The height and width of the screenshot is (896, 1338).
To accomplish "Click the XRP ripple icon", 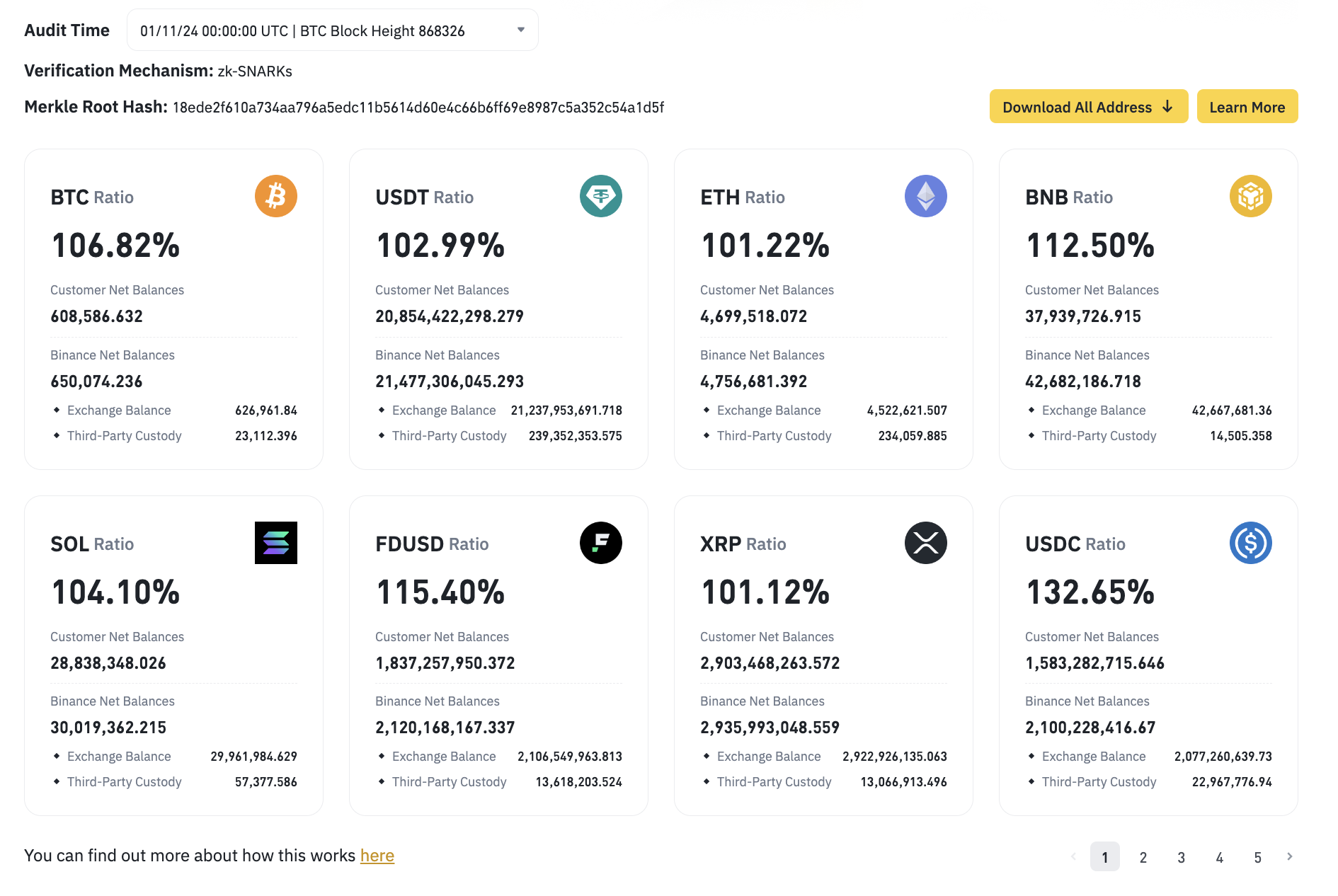I will pyautogui.click(x=925, y=543).
